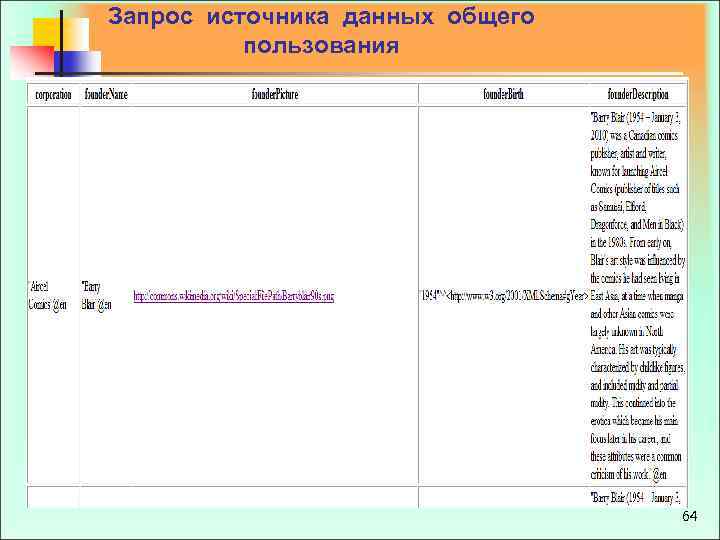Click the long Barry Blair description cell ending in @en
The width and height of the screenshot is (720, 540).
coord(638,296)
